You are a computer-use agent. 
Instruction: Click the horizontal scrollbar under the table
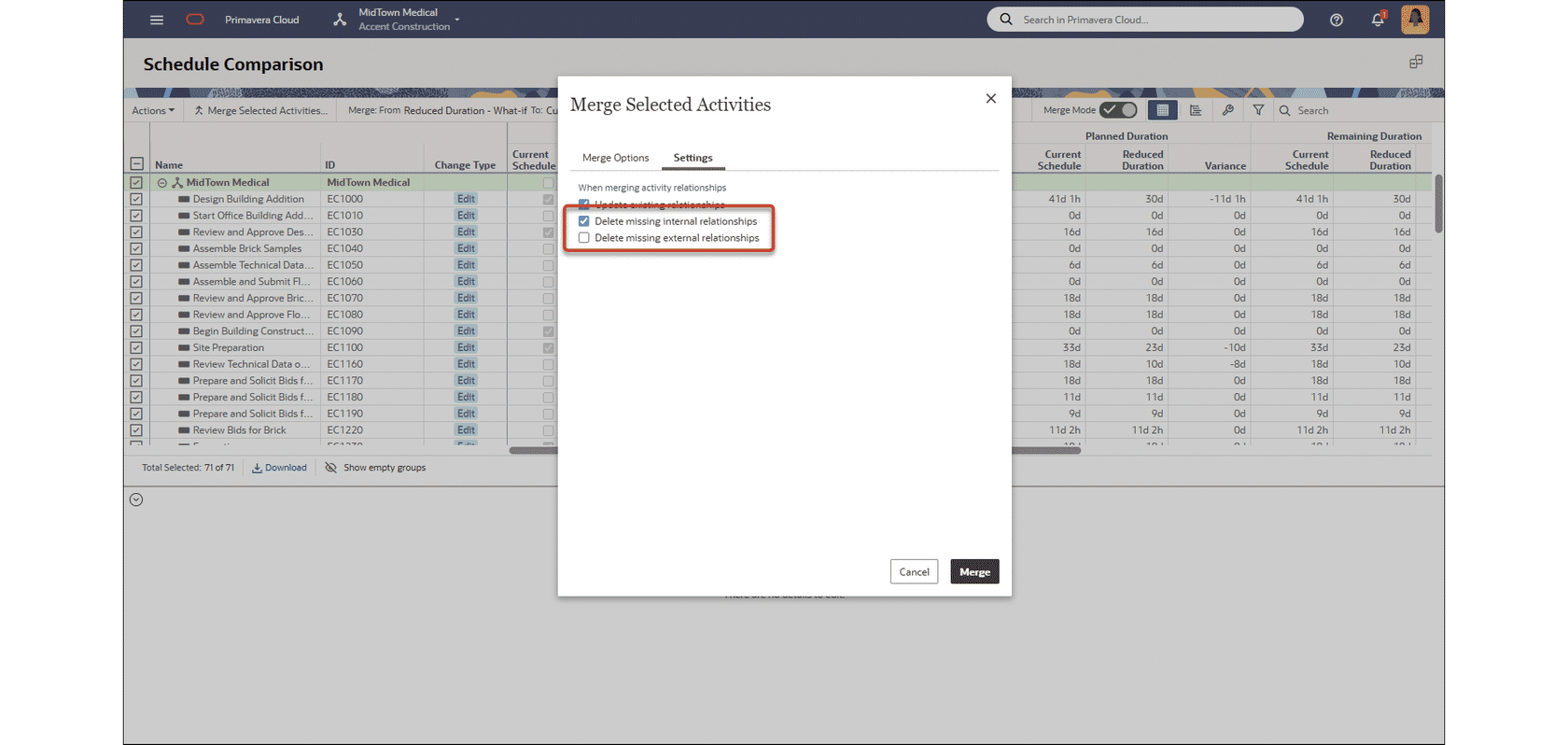1045,451
